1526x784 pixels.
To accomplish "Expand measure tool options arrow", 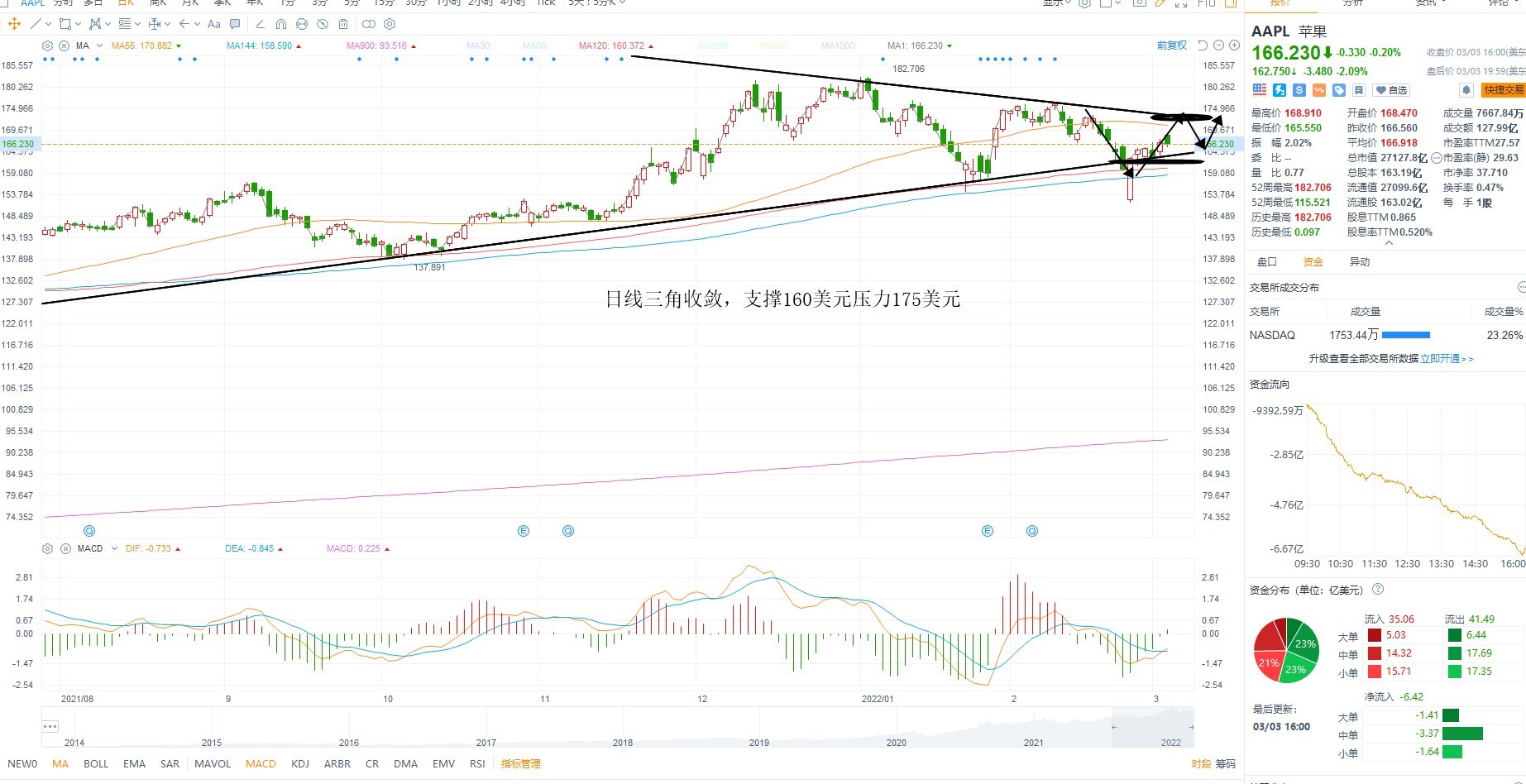I will pos(167,24).
